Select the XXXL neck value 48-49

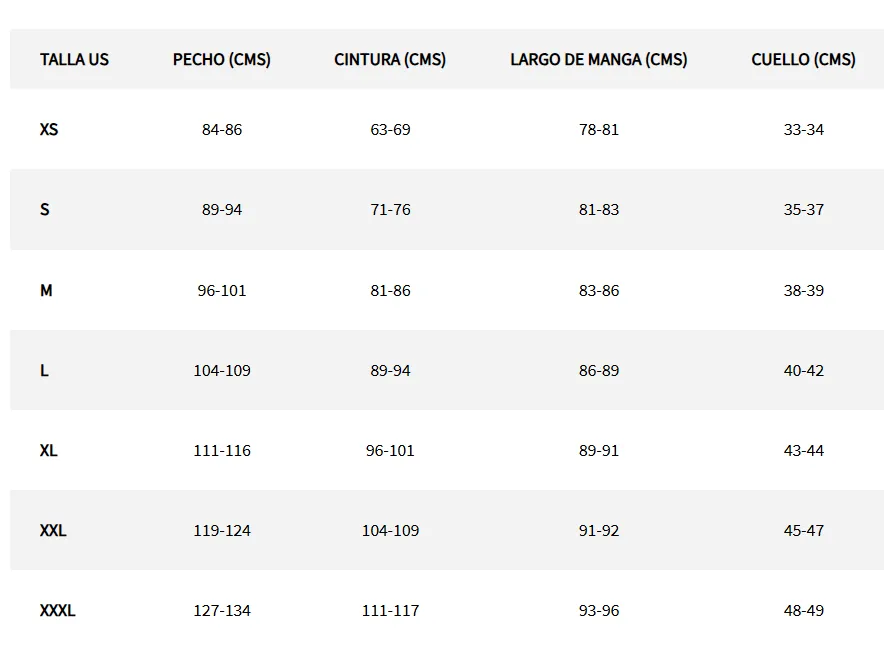804,611
